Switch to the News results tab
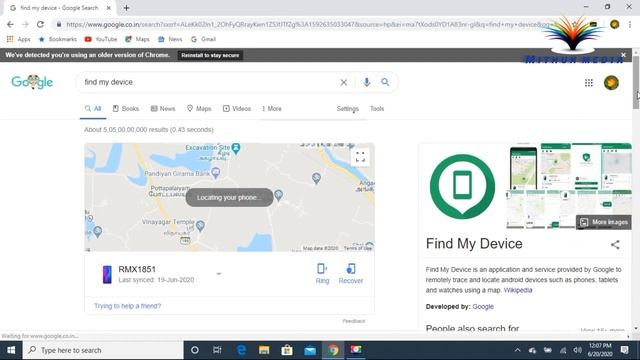Viewport: 640px width, 360px height. [163, 109]
